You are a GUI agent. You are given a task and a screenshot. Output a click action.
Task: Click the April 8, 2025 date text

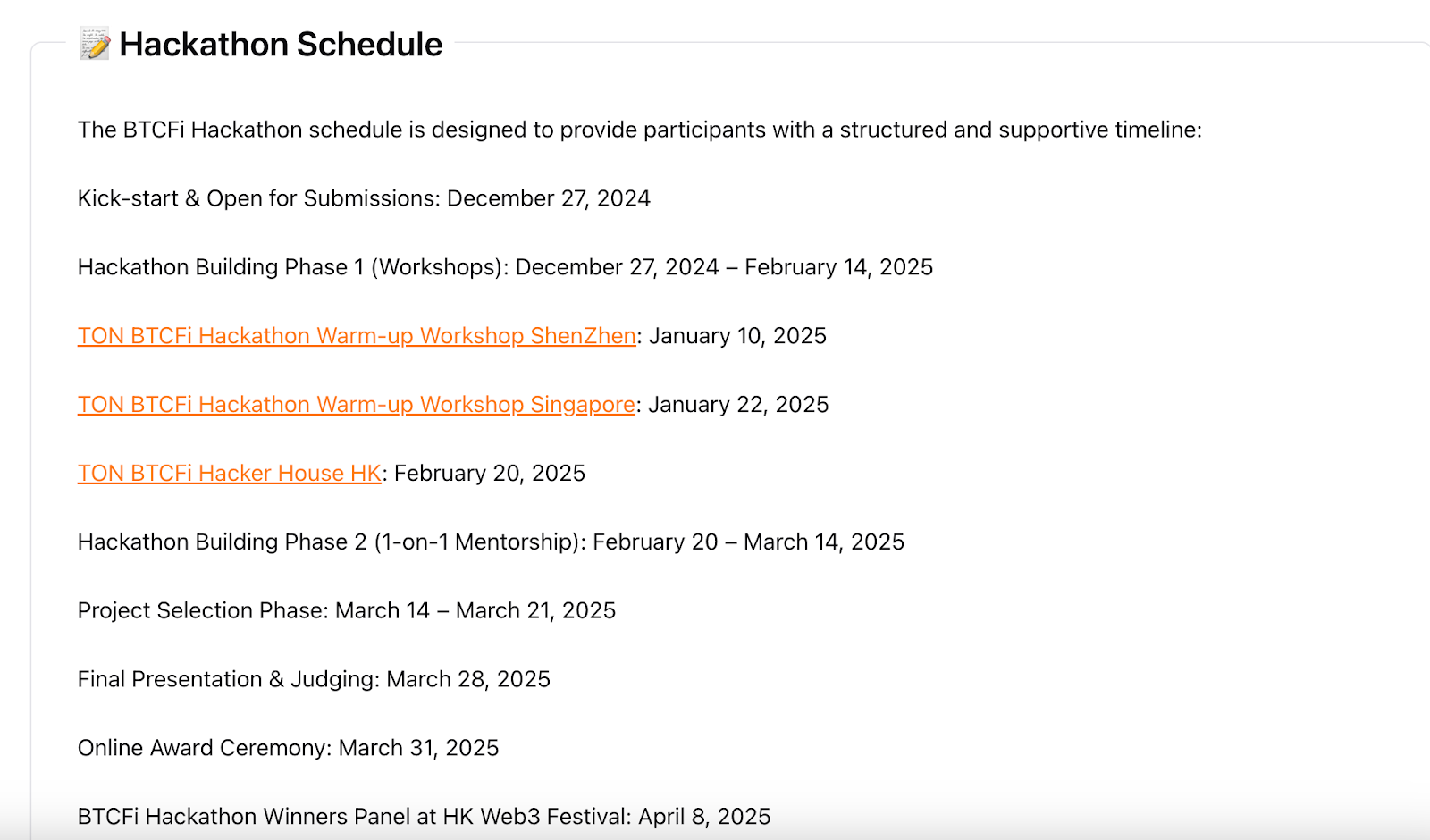click(x=704, y=817)
